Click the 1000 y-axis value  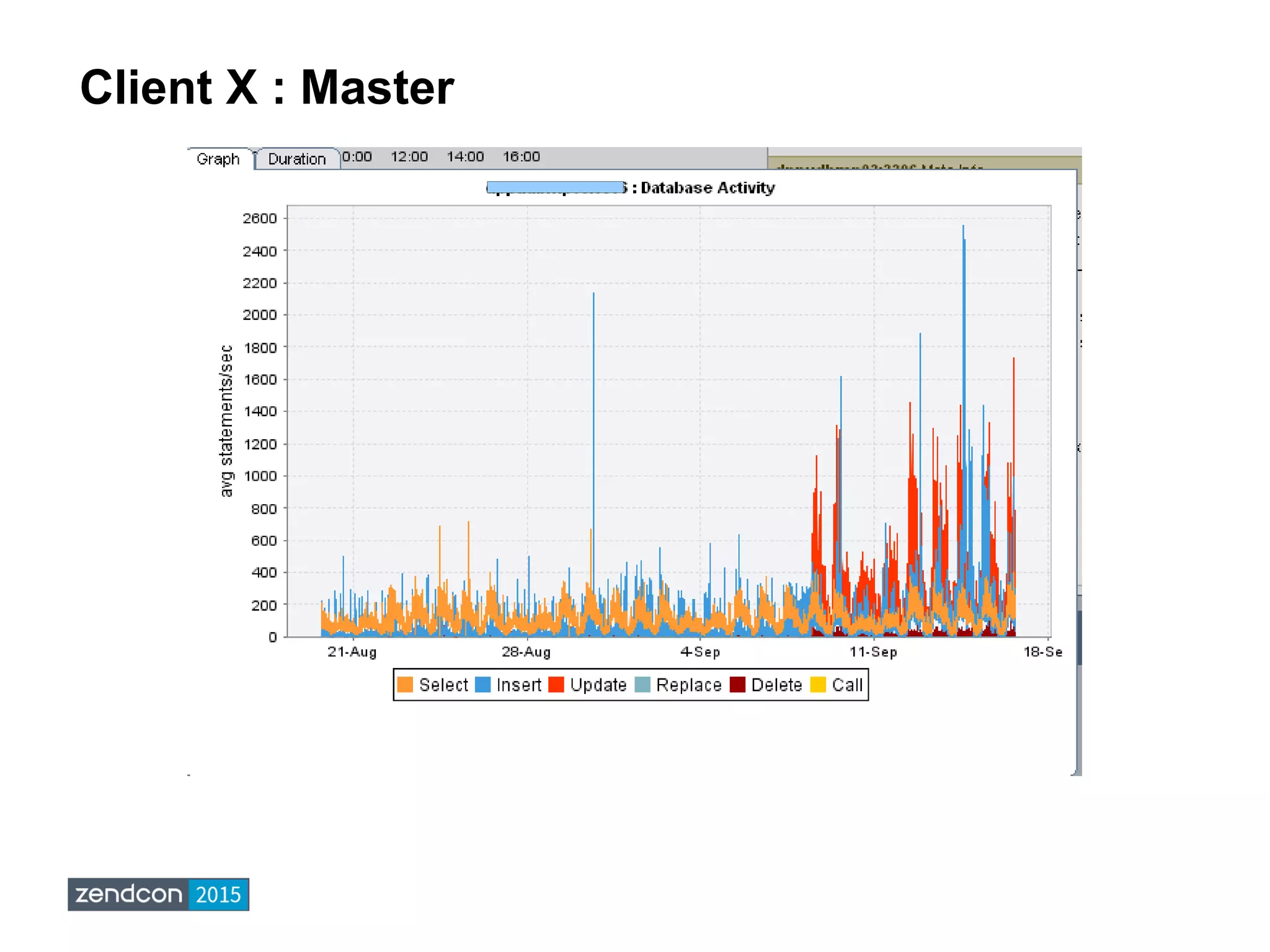tap(260, 476)
